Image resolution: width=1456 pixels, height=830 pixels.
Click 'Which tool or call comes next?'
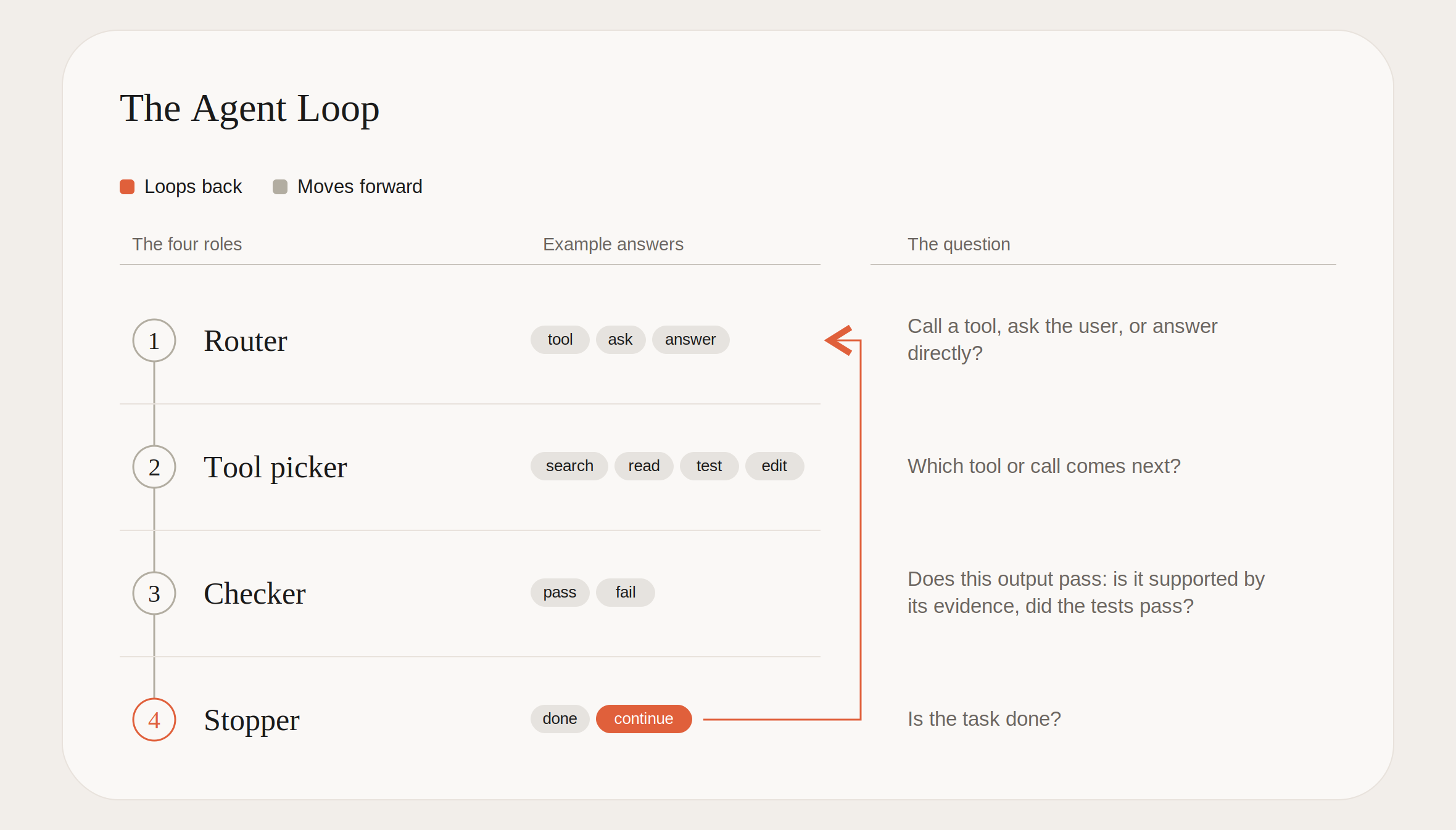[x=1044, y=466]
